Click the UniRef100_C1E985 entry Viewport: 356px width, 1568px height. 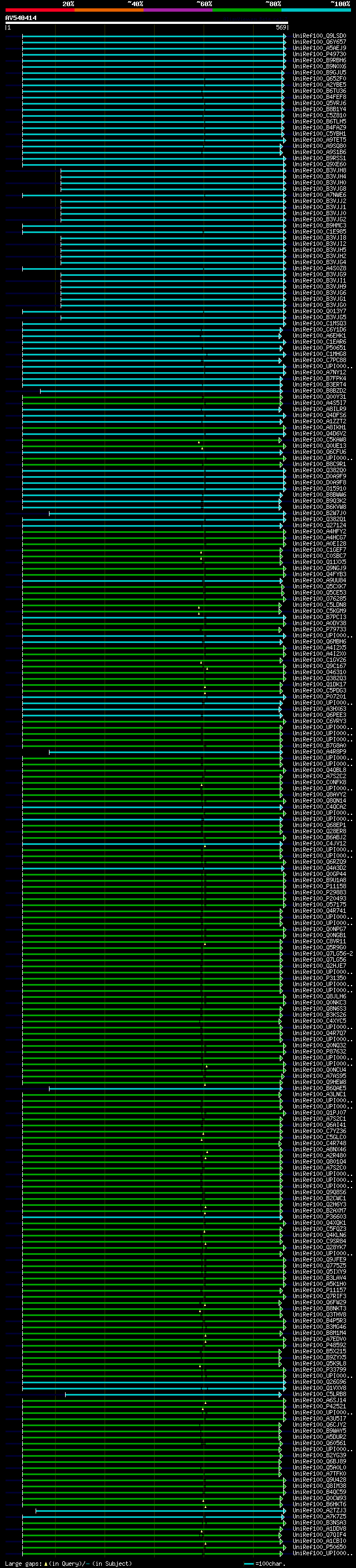click(x=319, y=231)
